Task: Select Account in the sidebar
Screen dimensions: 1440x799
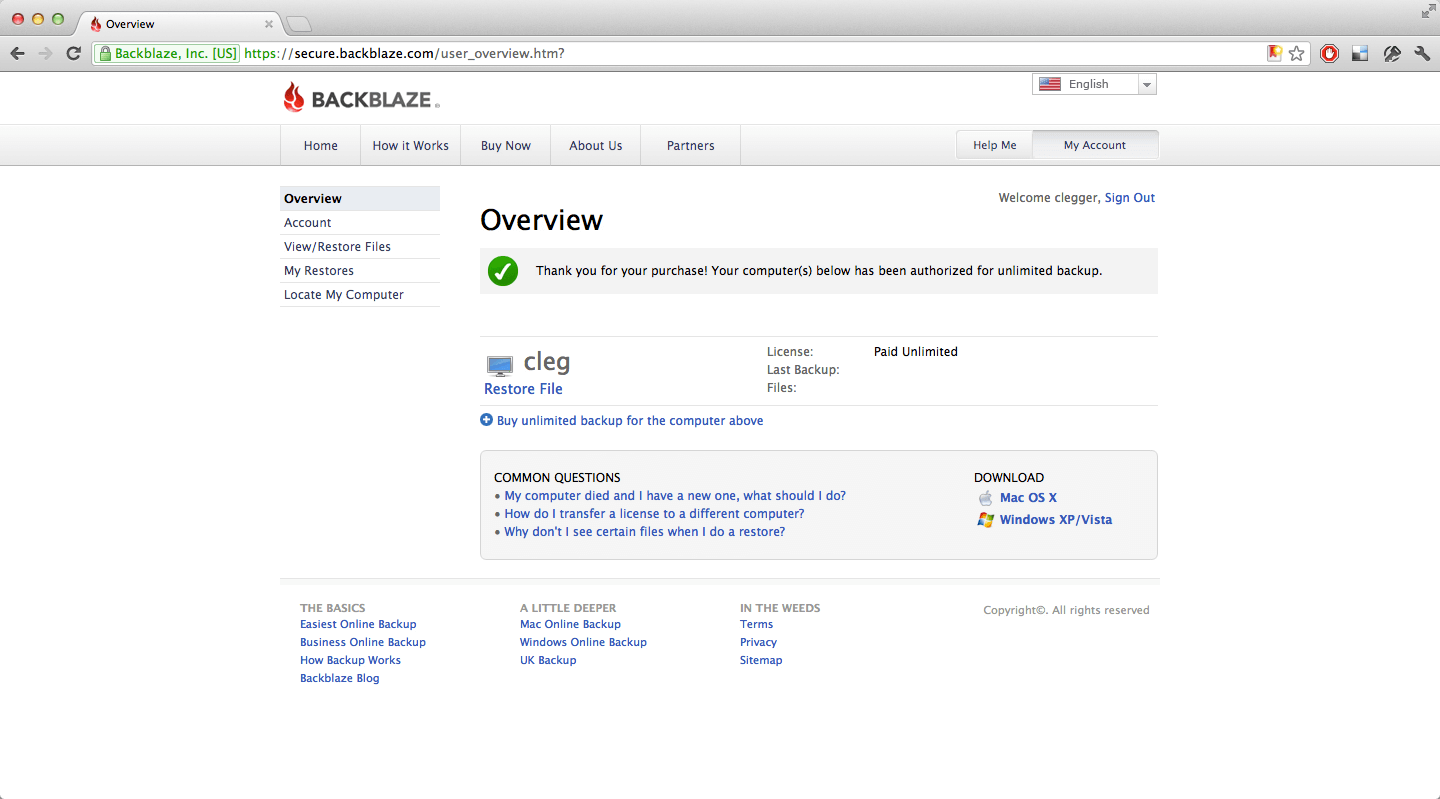Action: 360,222
